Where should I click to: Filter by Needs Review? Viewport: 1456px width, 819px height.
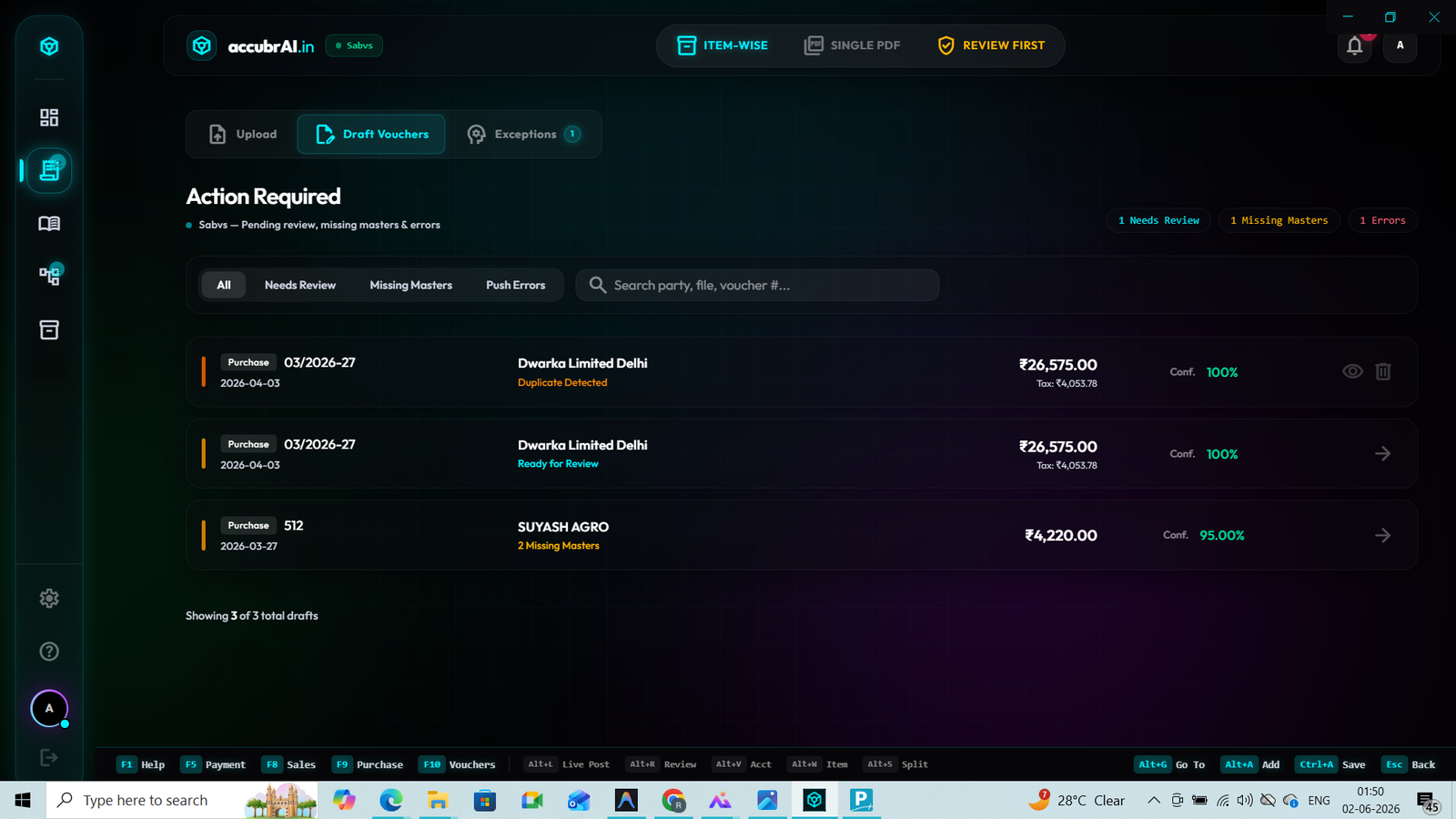(300, 285)
